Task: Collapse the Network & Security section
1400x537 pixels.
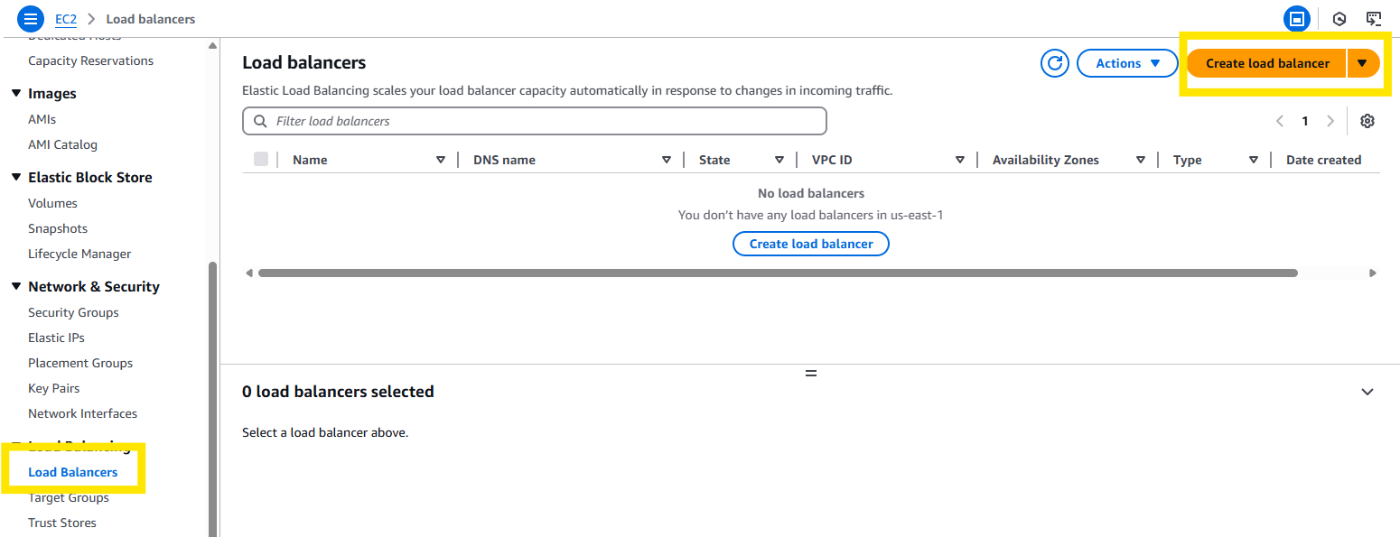Action: click(16, 286)
